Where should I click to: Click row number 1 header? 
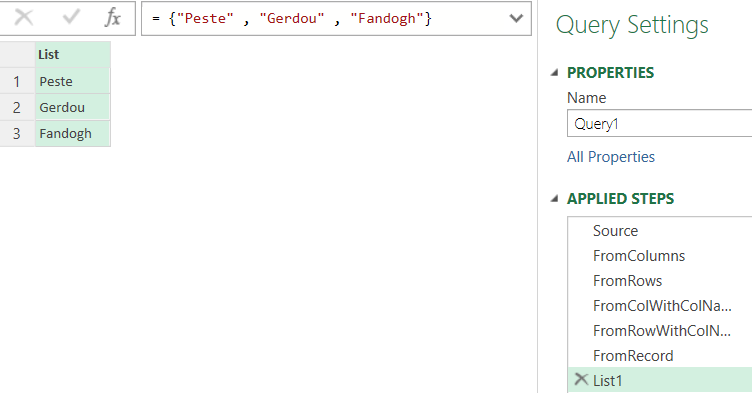[17, 81]
